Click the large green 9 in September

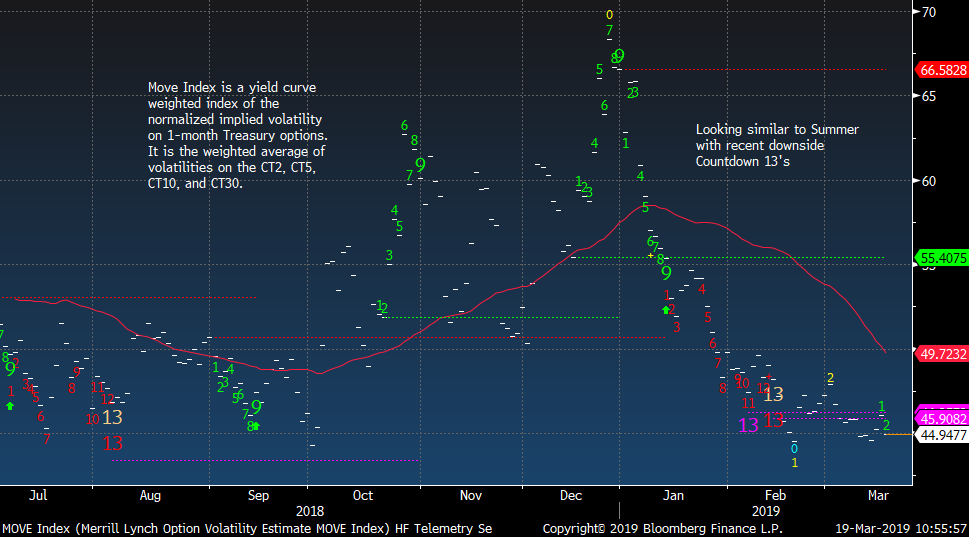click(256, 407)
